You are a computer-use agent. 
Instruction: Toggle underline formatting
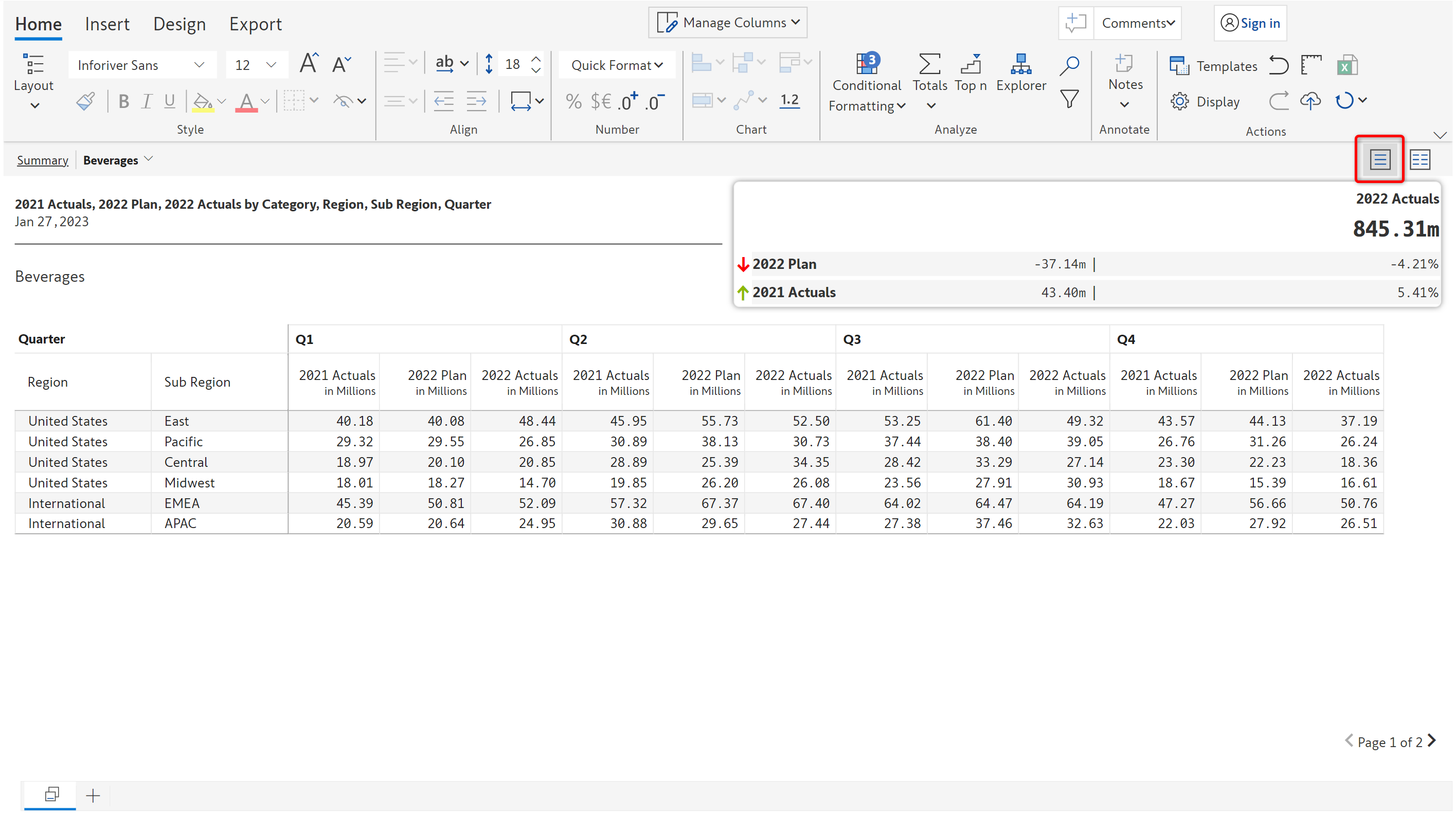[170, 101]
